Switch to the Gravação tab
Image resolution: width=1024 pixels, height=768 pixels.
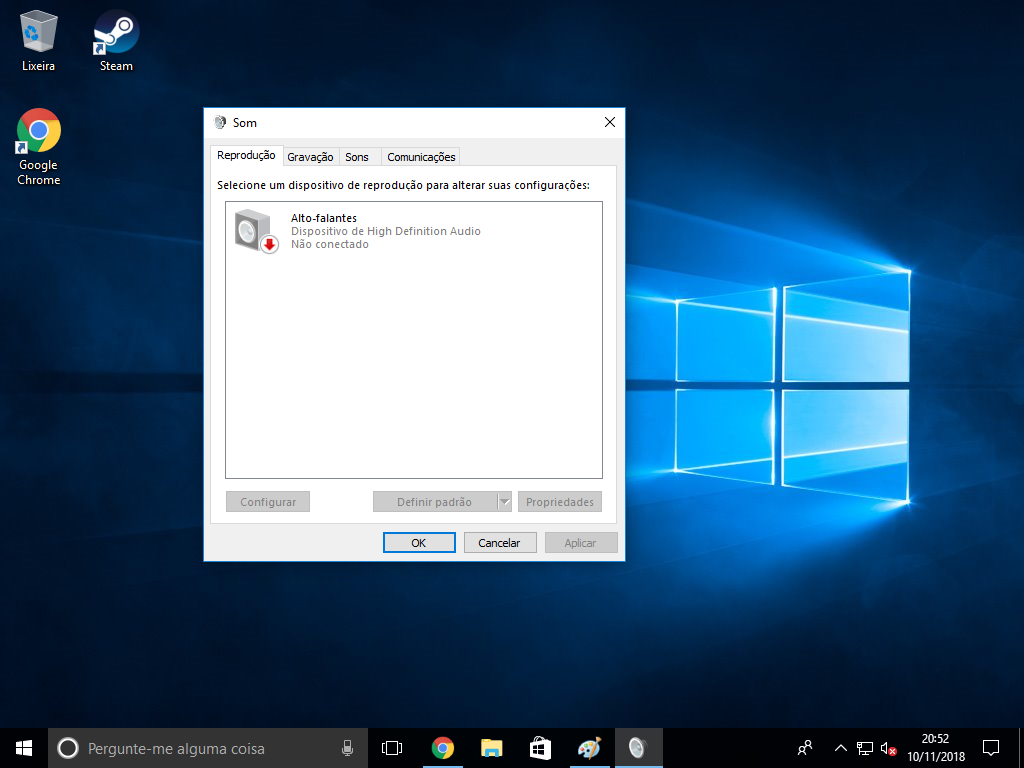click(310, 157)
